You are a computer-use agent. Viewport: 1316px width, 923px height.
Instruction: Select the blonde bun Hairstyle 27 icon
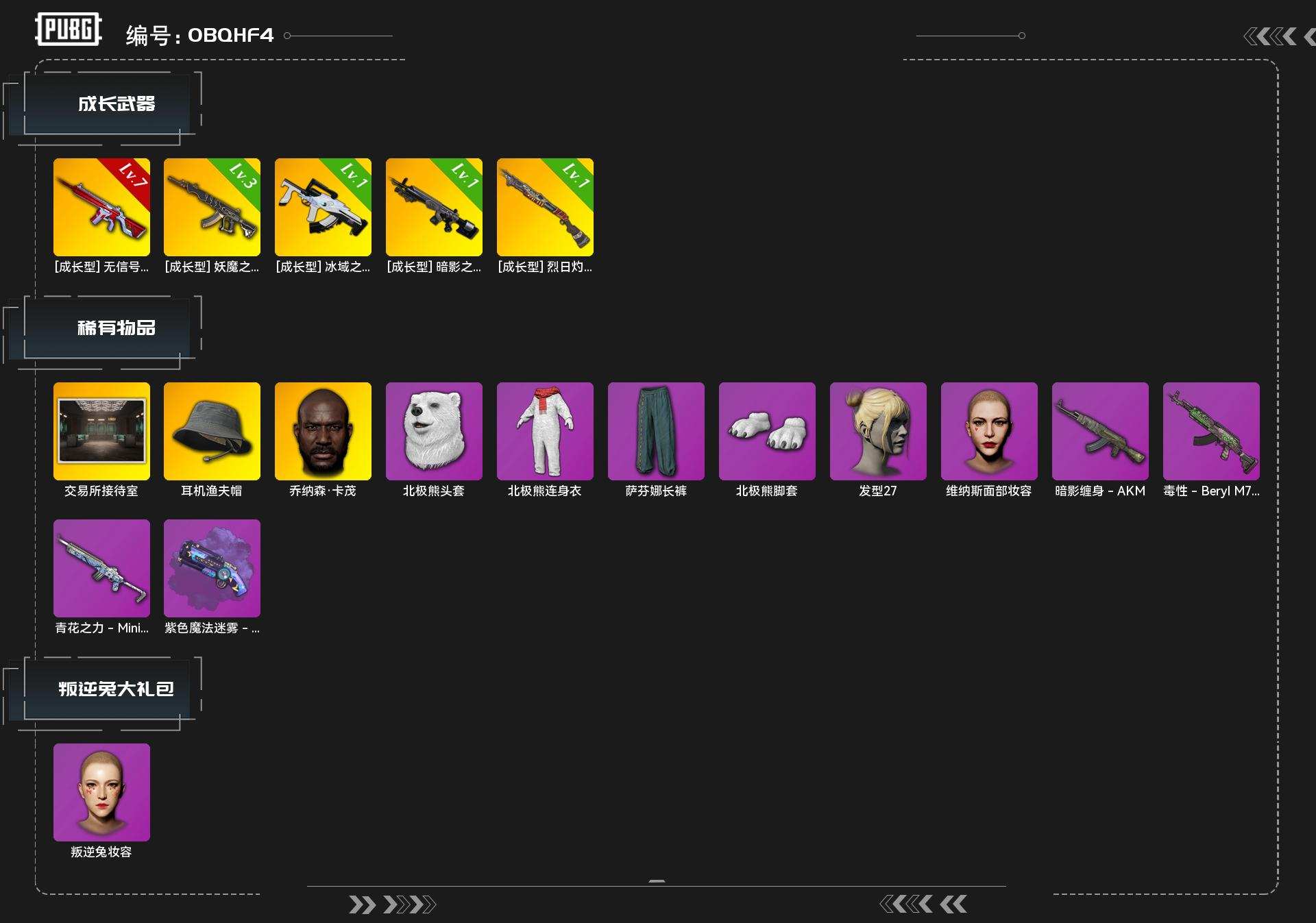coord(878,431)
